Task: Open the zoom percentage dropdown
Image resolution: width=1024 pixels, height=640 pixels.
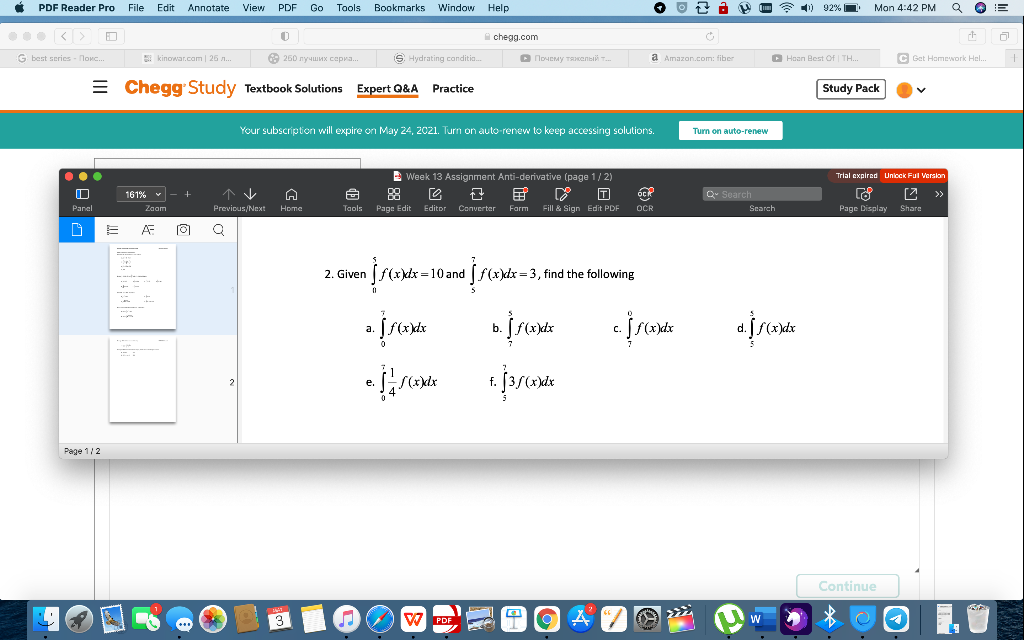Action: click(x=141, y=194)
